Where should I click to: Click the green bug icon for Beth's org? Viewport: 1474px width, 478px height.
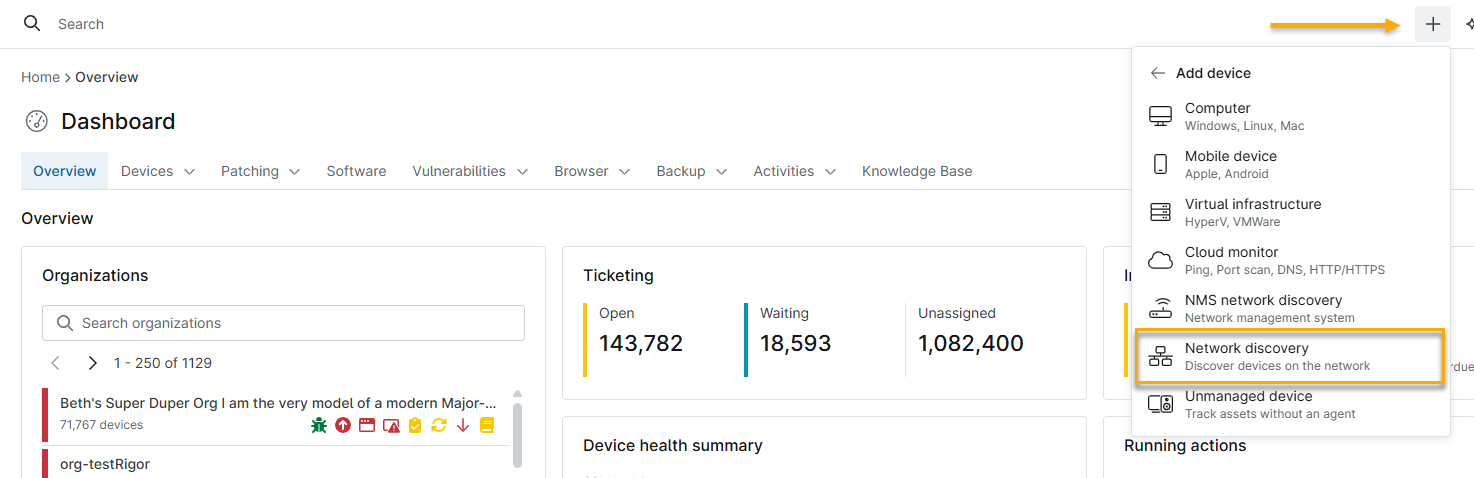pos(319,425)
